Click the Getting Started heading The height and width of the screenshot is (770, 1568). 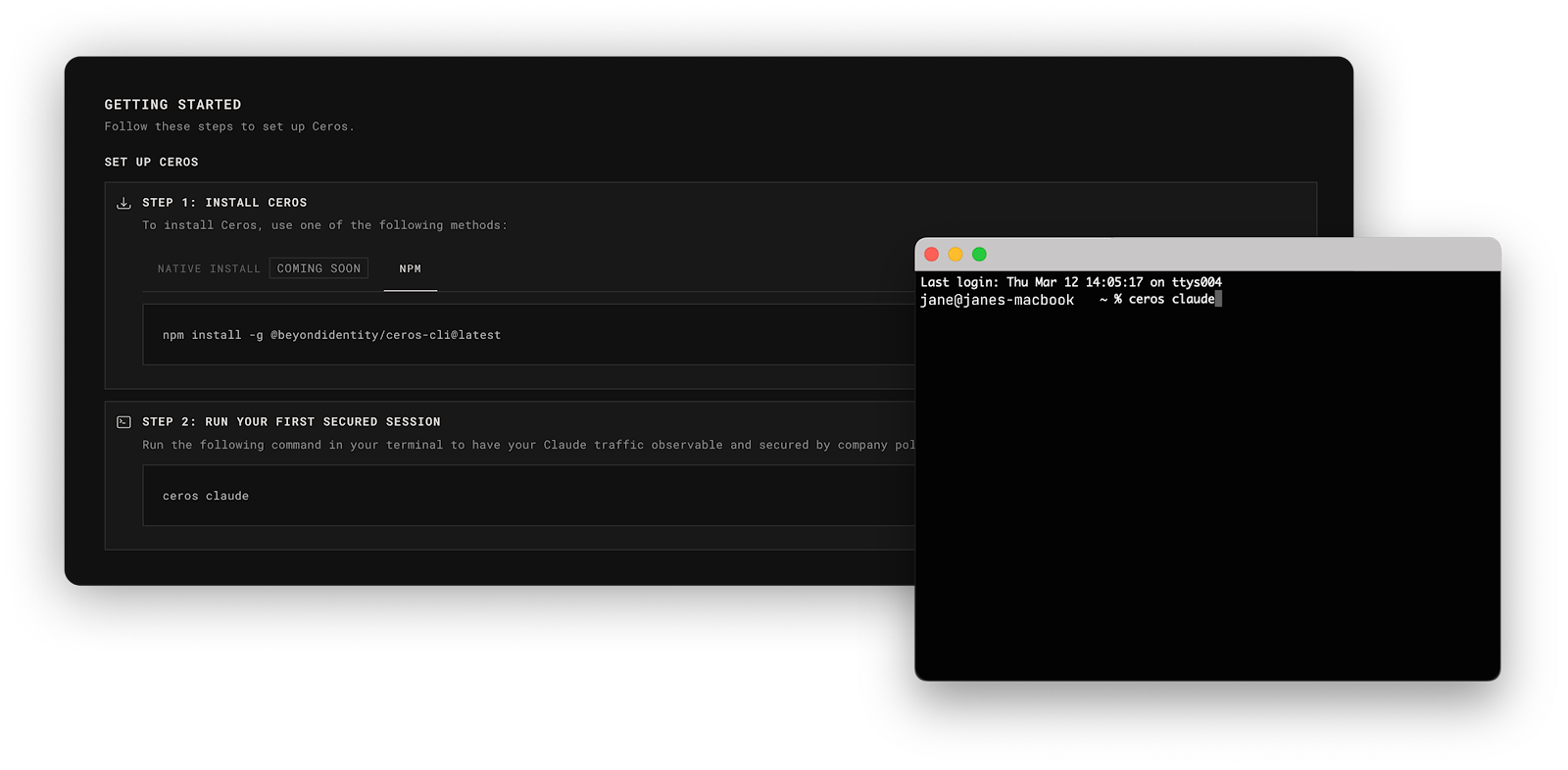click(x=172, y=105)
